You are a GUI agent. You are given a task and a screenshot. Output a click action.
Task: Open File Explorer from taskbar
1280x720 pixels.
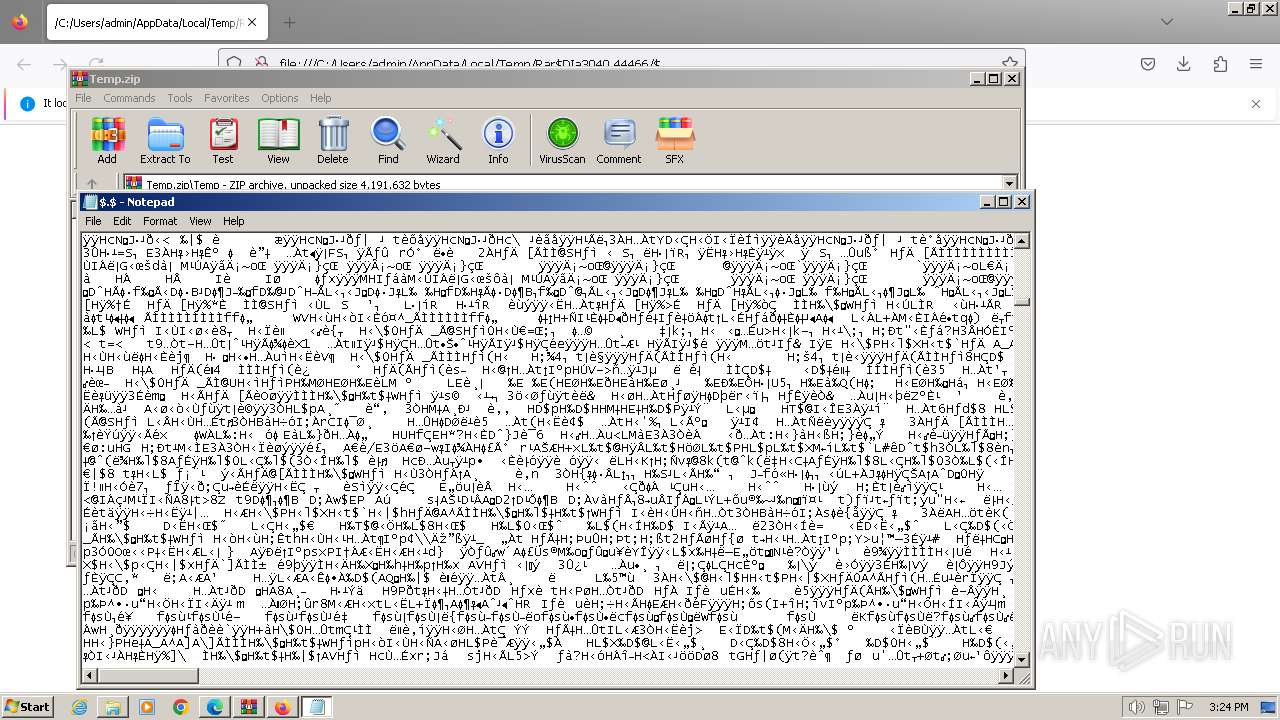pos(113,707)
